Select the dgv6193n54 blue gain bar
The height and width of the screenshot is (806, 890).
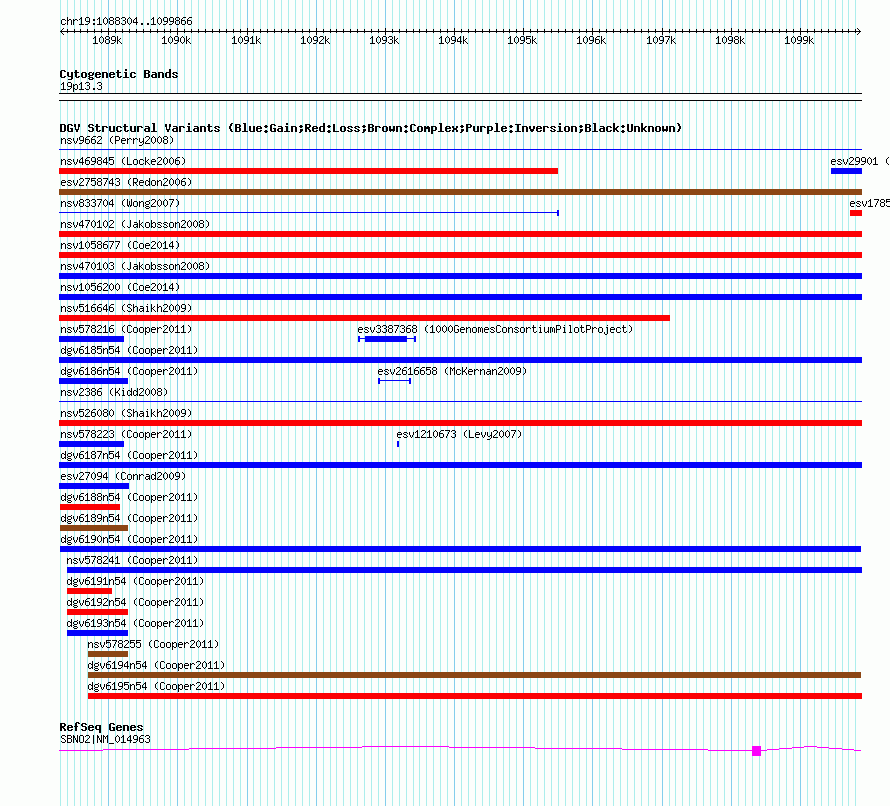(98, 633)
